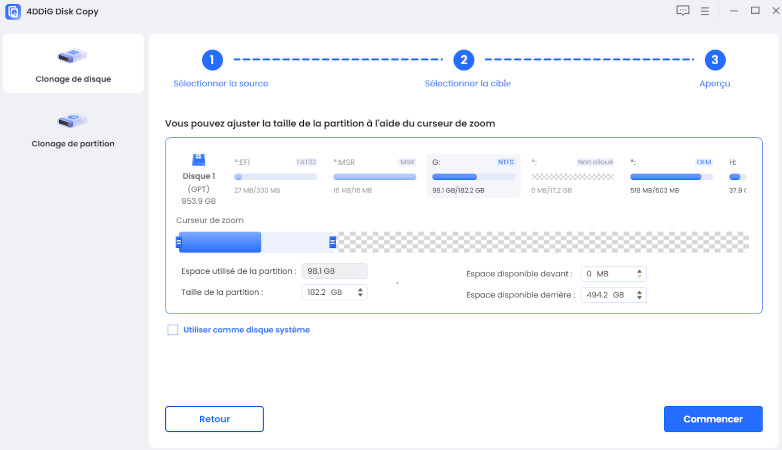Viewport: 782px width, 450px height.
Task: Click the Curseur de zoom label
Action: point(210,220)
